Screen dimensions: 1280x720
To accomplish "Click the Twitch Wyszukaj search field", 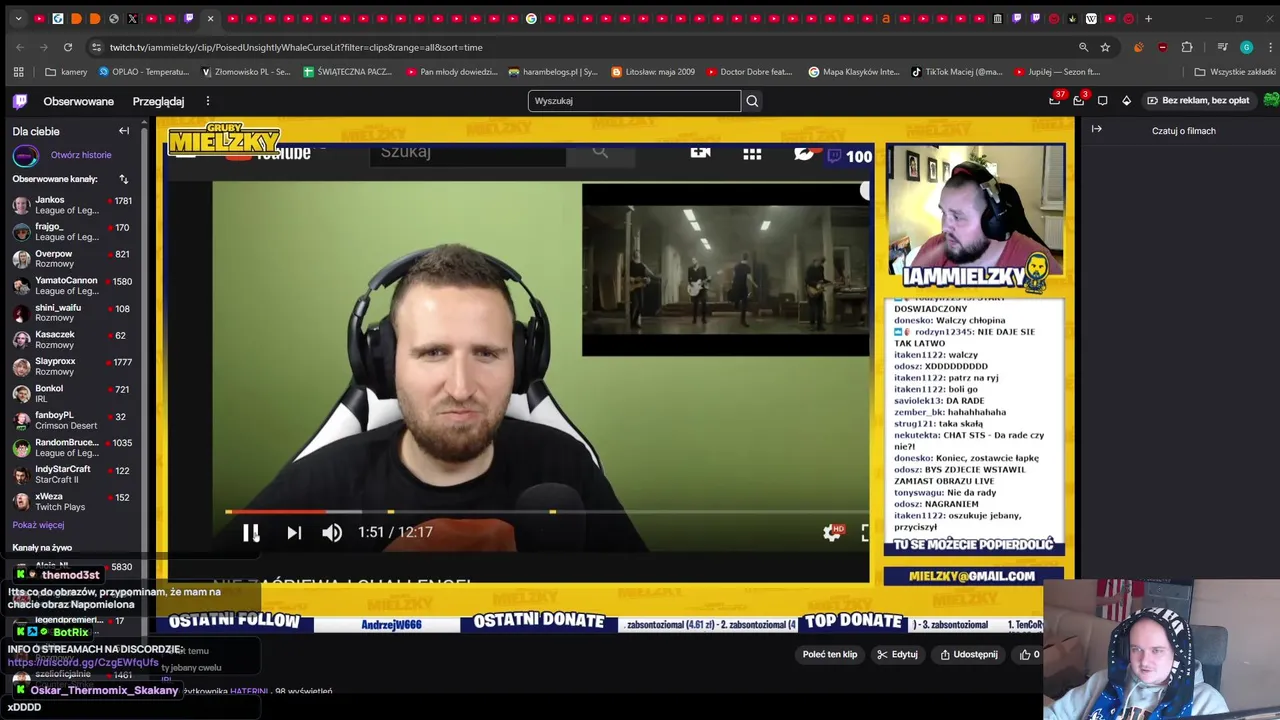I will tap(634, 101).
